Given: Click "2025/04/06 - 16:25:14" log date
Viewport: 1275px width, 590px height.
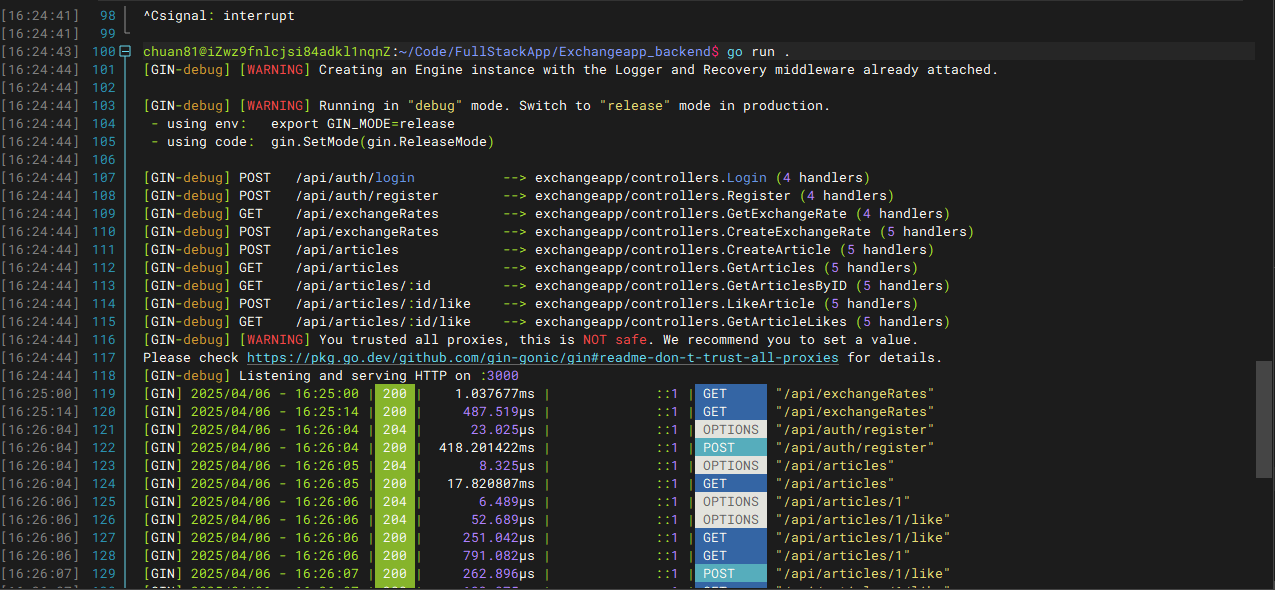Looking at the screenshot, I should point(275,412).
